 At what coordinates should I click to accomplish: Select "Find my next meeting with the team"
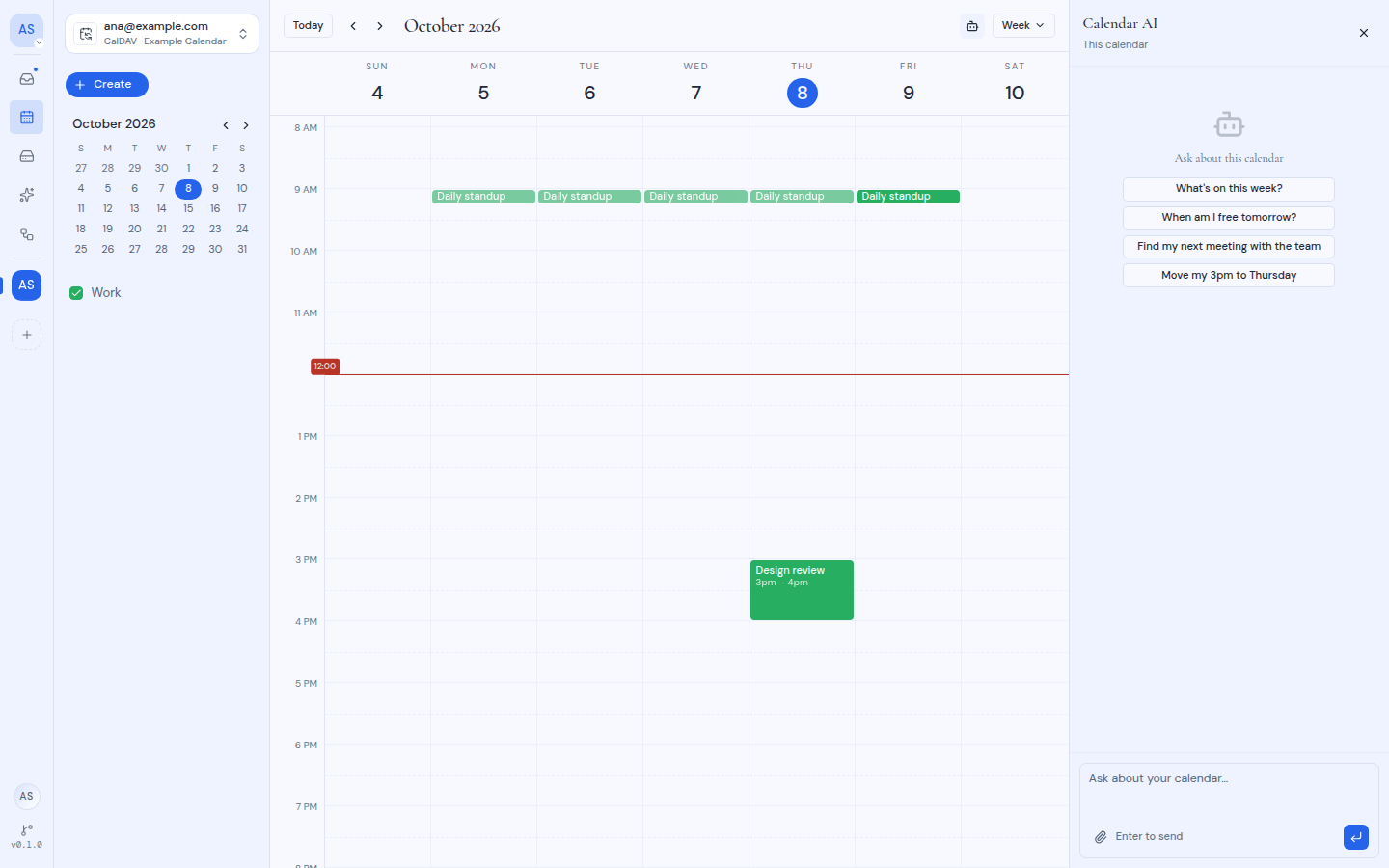coord(1229,247)
